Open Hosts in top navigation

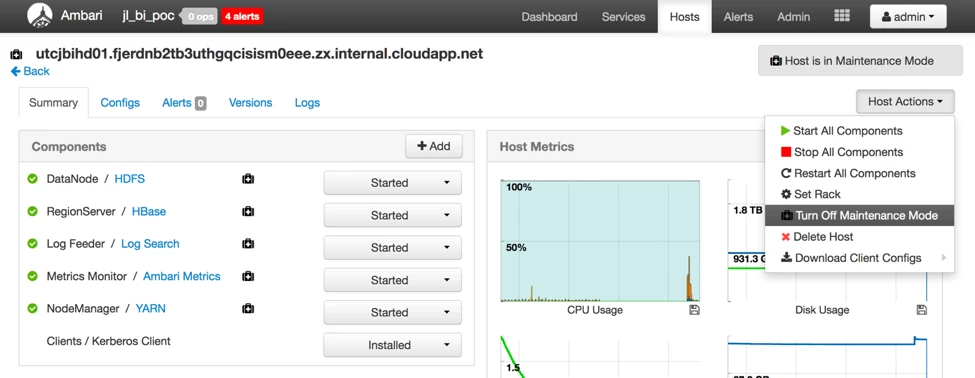[x=685, y=17]
